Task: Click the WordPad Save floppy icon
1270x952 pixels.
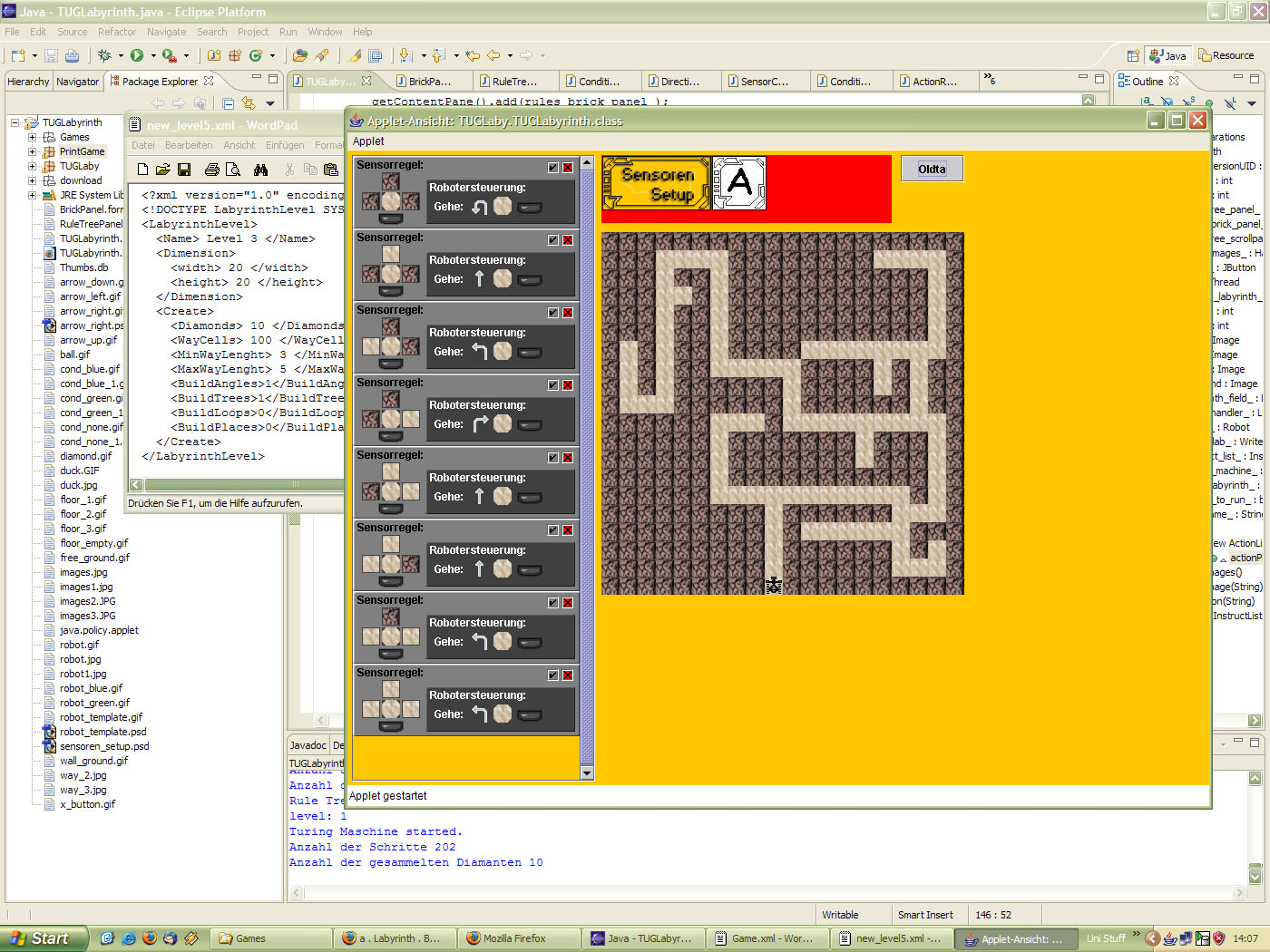Action: [184, 170]
